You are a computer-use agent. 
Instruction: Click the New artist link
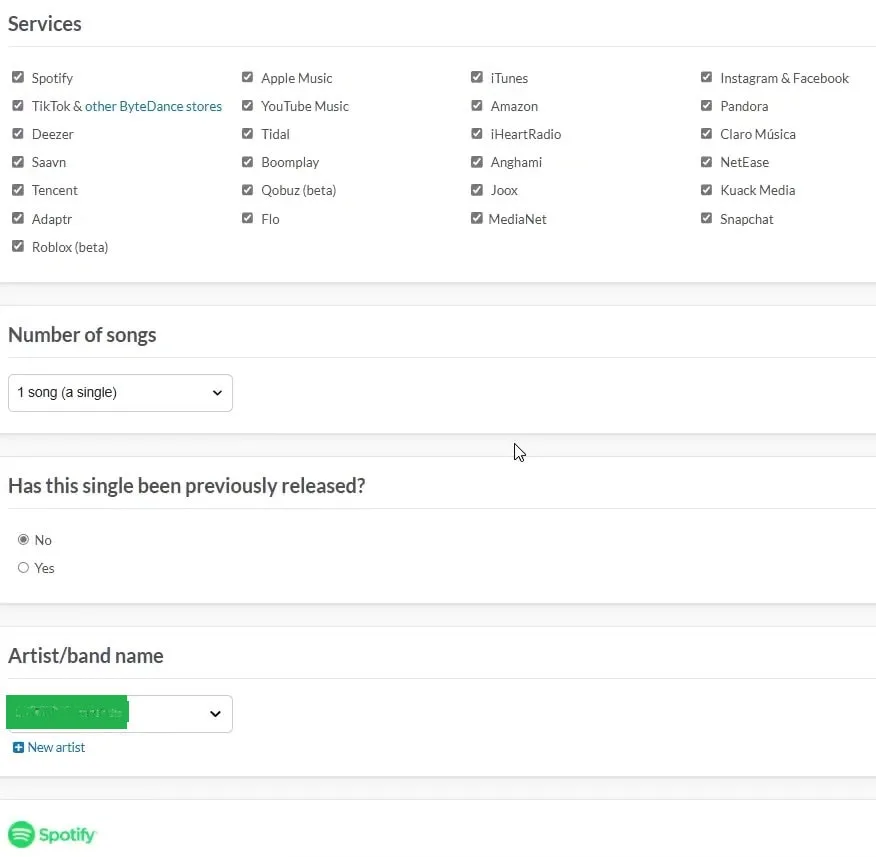(56, 748)
